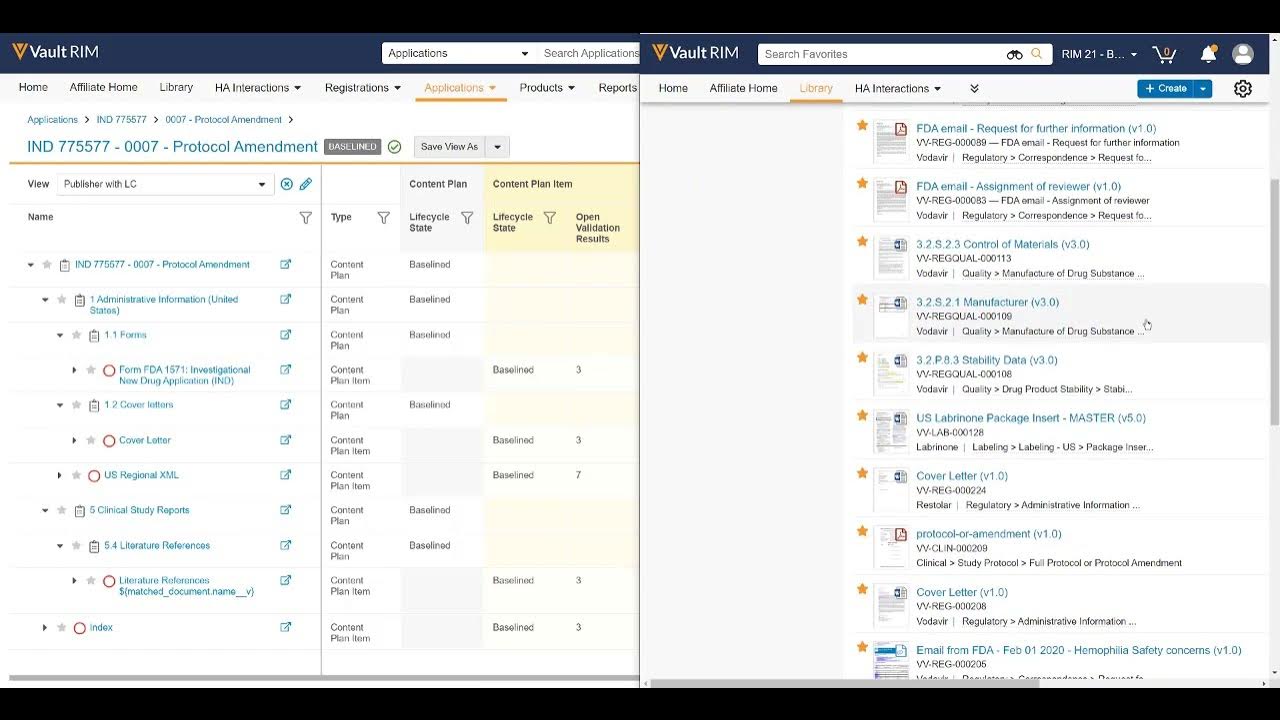This screenshot has height=720, width=1280.
Task: Click red circle icon on Form FDA 1571 row
Action: click(109, 370)
